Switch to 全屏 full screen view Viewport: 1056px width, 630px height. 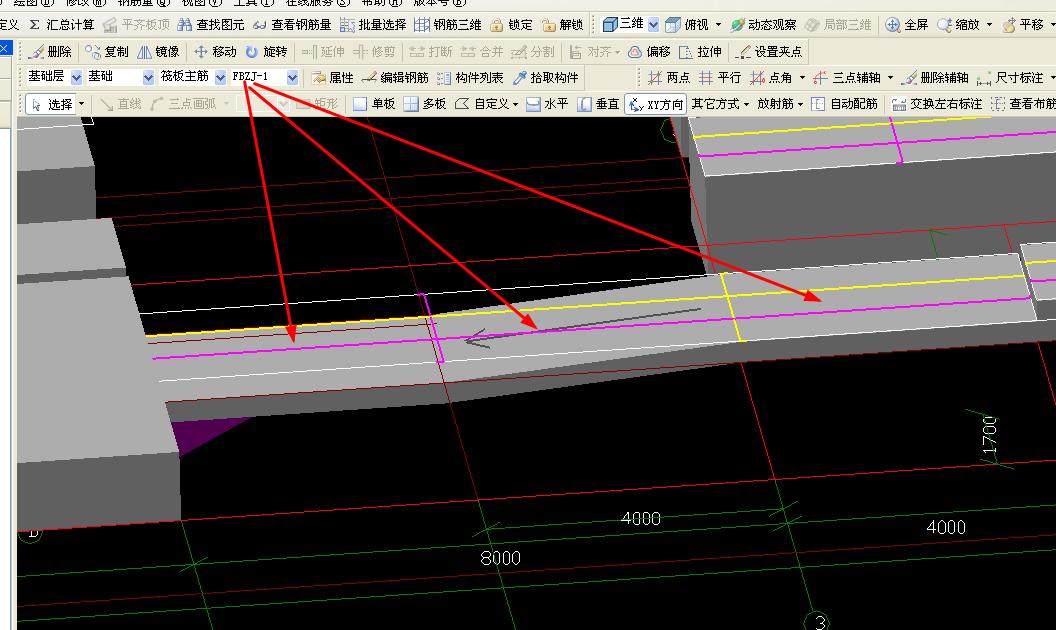906,25
